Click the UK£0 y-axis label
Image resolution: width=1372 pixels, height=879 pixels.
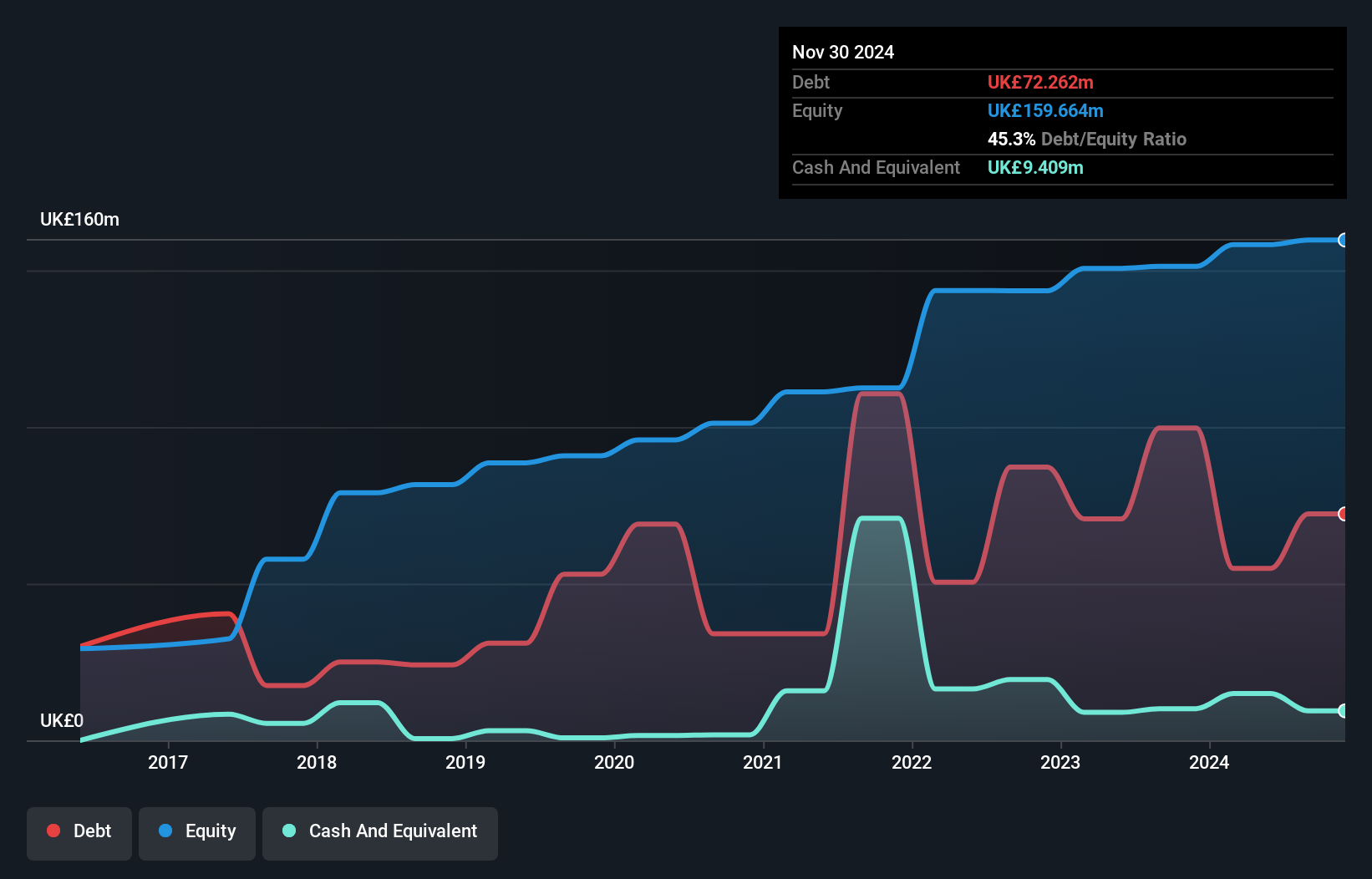[62, 721]
